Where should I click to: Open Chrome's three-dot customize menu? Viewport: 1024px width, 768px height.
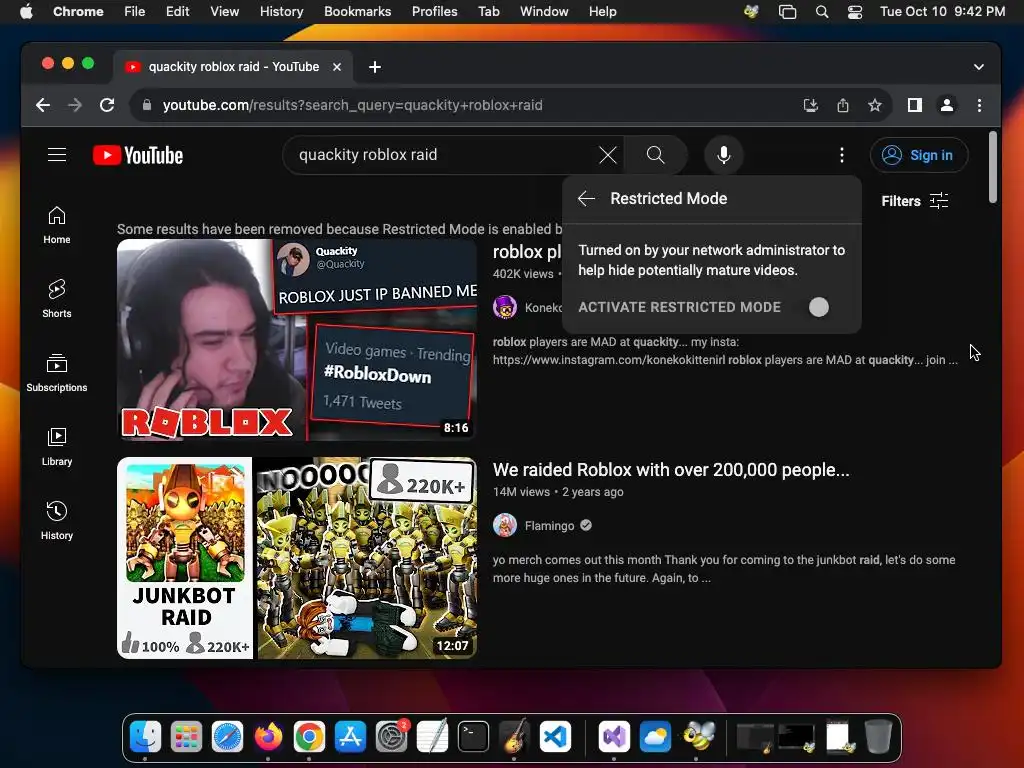pyautogui.click(x=979, y=105)
